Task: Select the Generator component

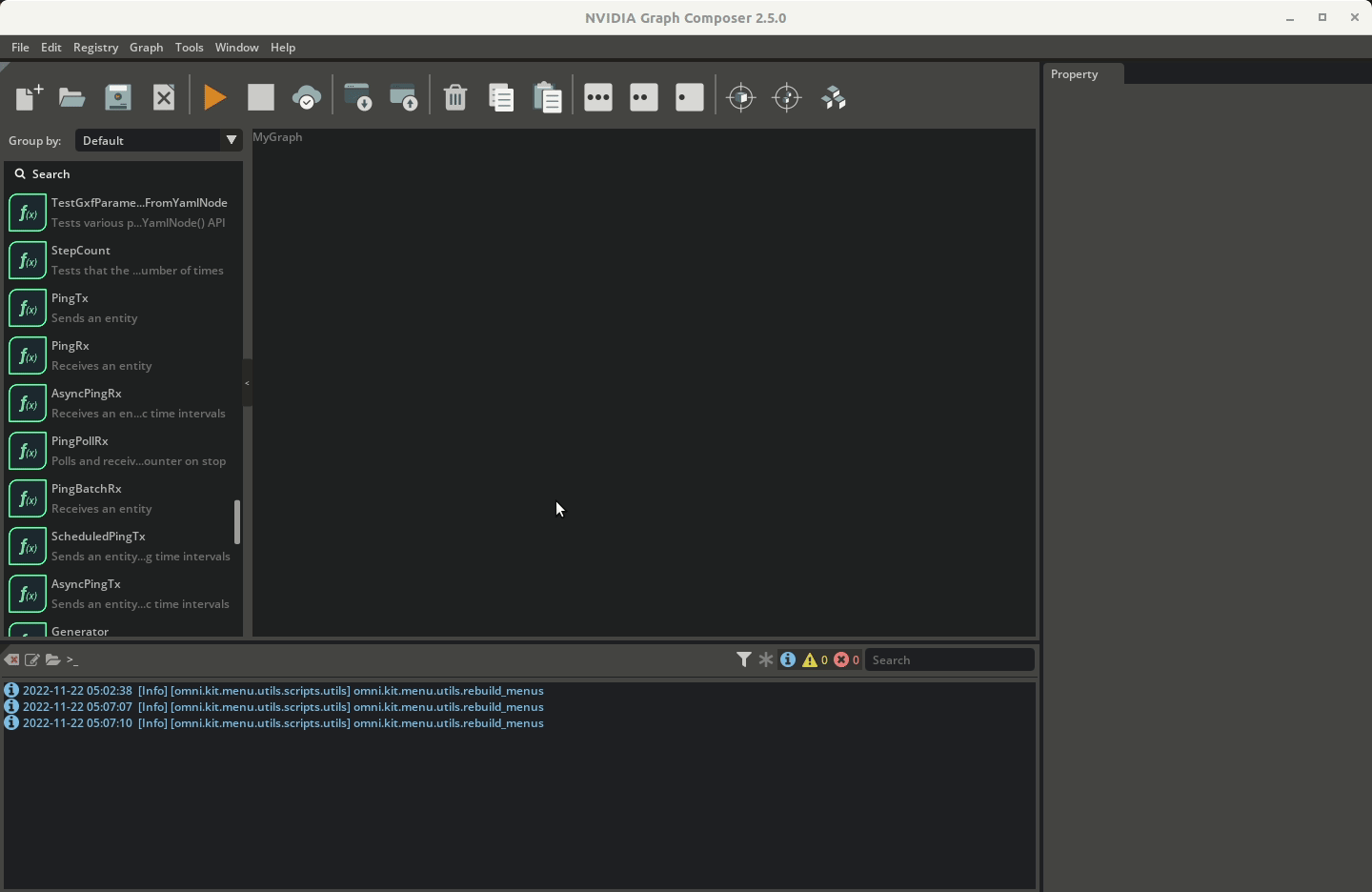Action: (124, 629)
